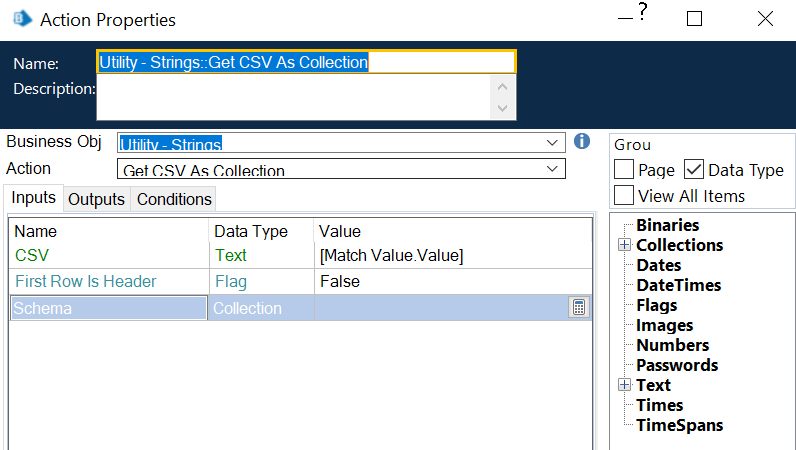Click the help question mark icon
This screenshot has height=450, width=796.
[x=643, y=13]
